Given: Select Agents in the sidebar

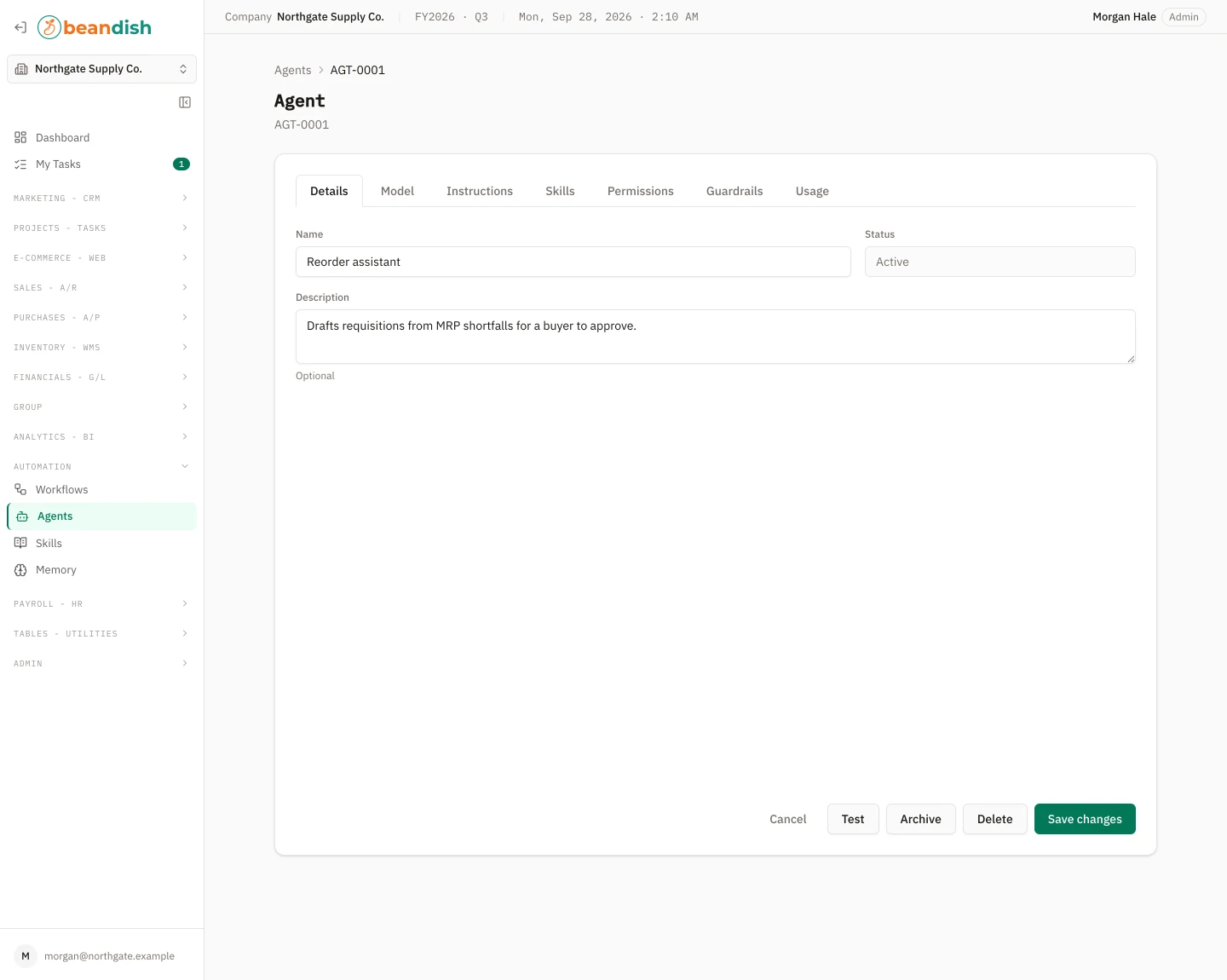Looking at the screenshot, I should coord(102,516).
